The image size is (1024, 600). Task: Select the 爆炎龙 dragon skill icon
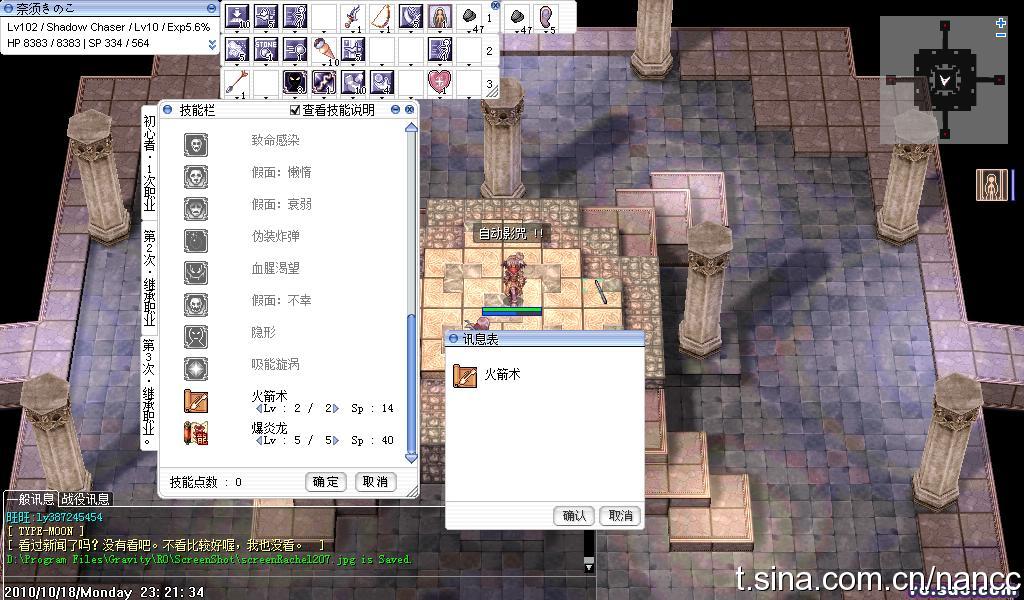(x=196, y=433)
